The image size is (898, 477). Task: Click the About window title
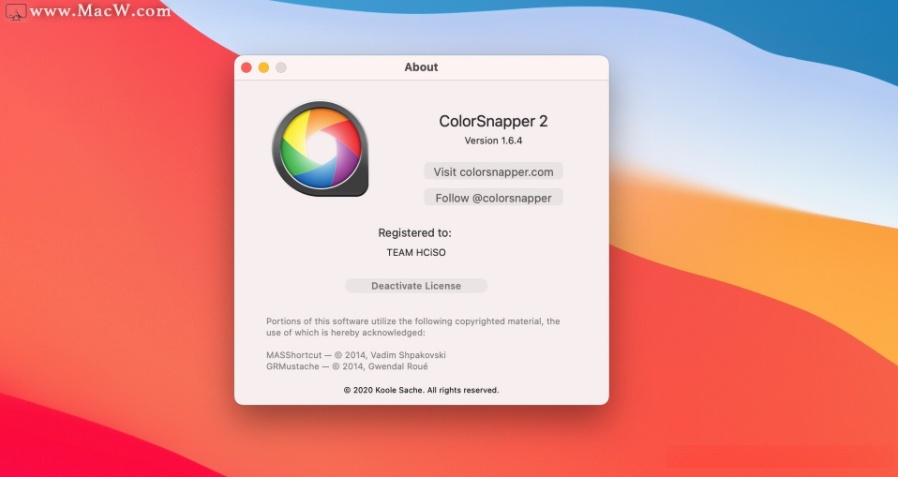click(x=421, y=67)
